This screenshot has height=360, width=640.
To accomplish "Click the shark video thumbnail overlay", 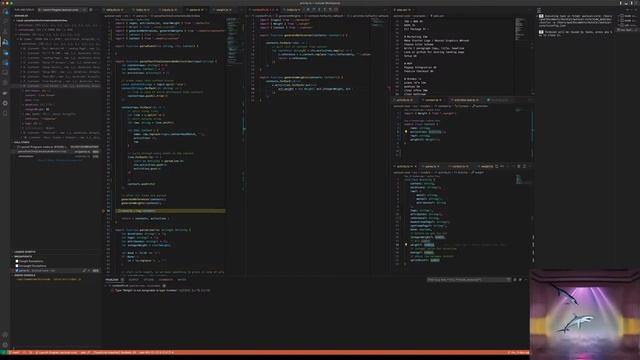I will 584,314.
